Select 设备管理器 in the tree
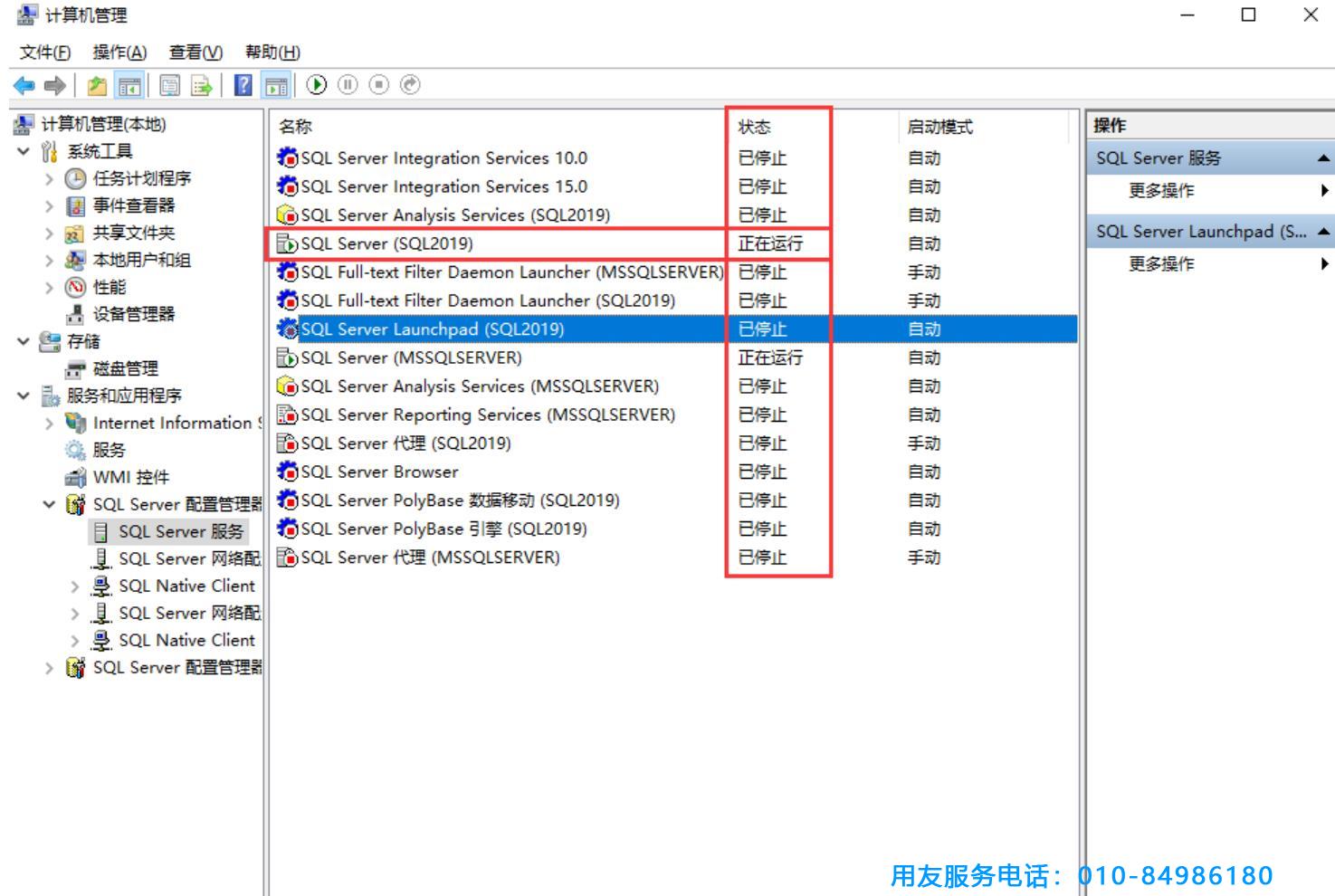The height and width of the screenshot is (896, 1335). [134, 315]
